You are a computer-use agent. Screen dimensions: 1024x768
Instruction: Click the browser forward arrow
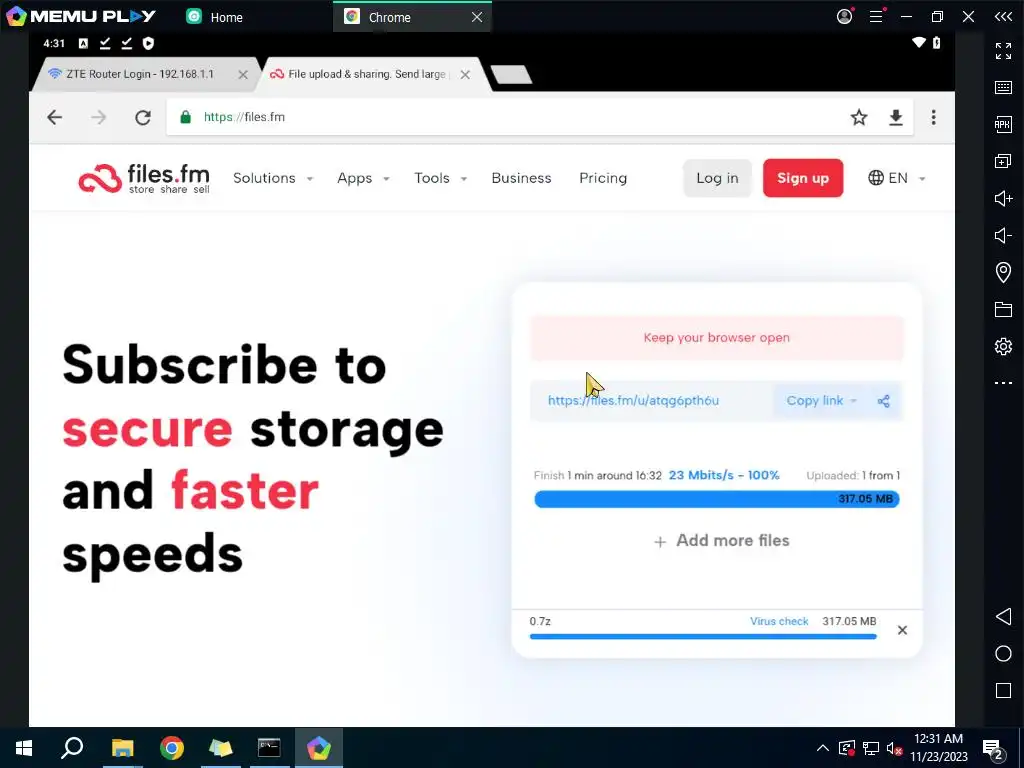99,118
